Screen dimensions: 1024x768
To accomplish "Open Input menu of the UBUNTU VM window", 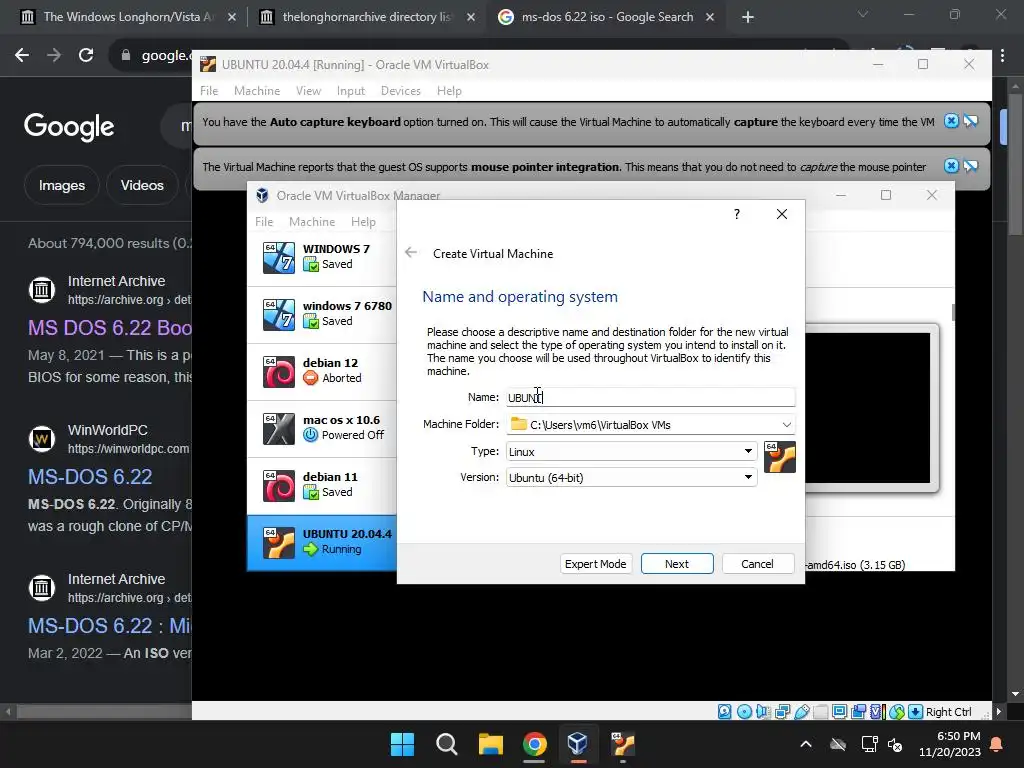I will [351, 91].
